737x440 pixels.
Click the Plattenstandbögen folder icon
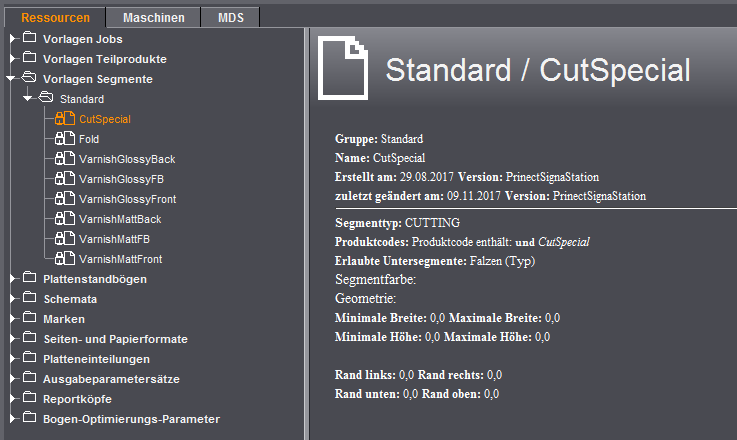tap(30, 277)
